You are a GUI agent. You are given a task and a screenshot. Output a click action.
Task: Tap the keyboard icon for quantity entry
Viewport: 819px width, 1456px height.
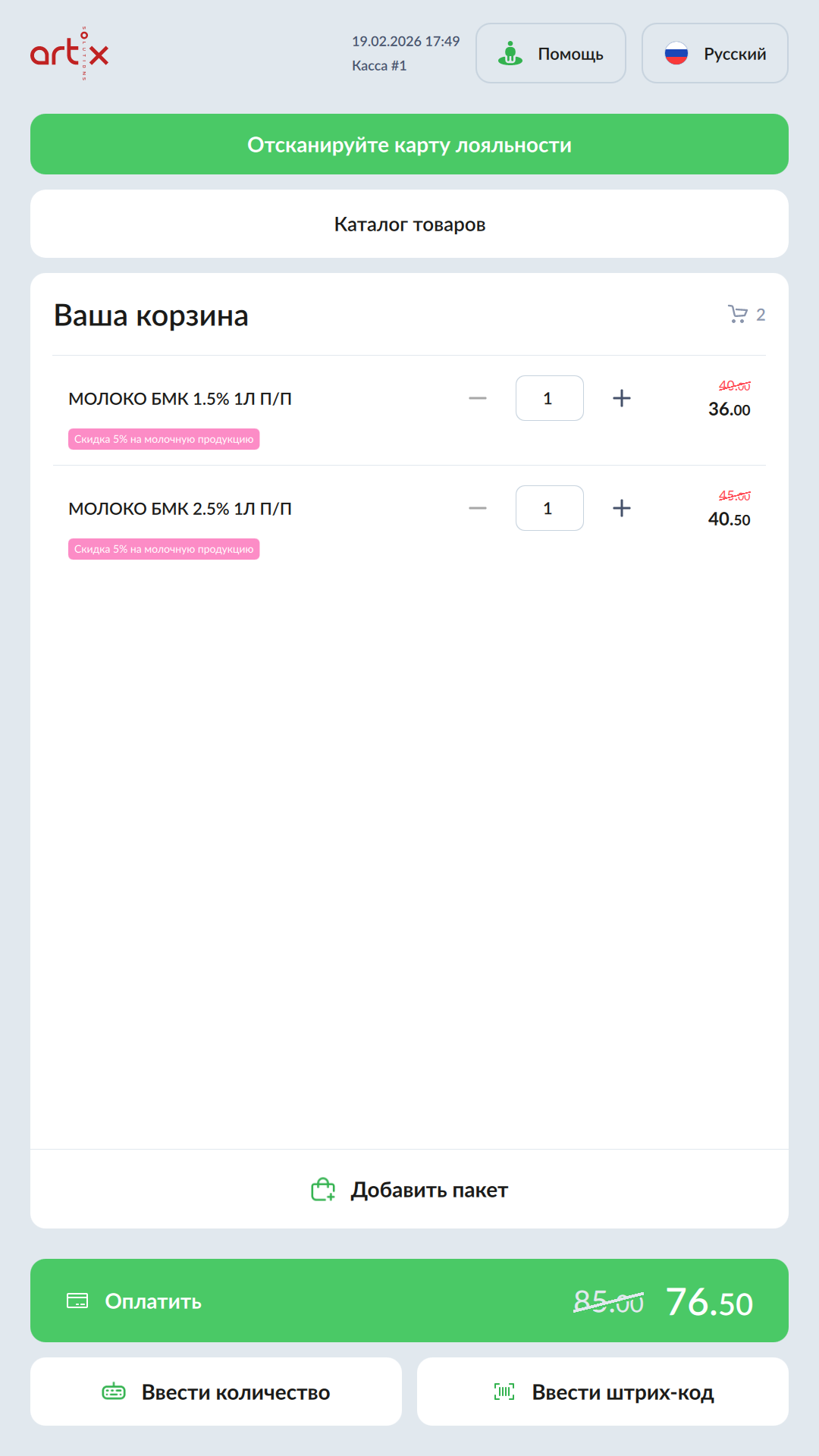click(x=114, y=1392)
